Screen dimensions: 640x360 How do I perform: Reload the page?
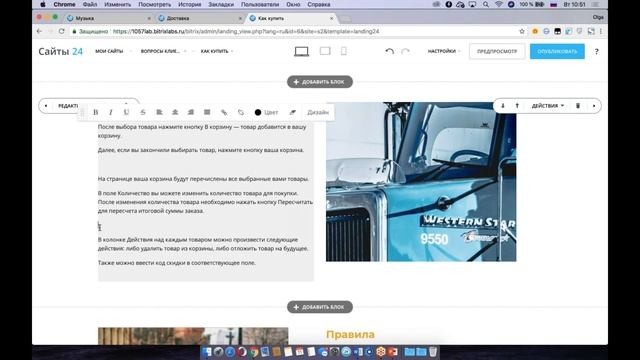(x=62, y=31)
